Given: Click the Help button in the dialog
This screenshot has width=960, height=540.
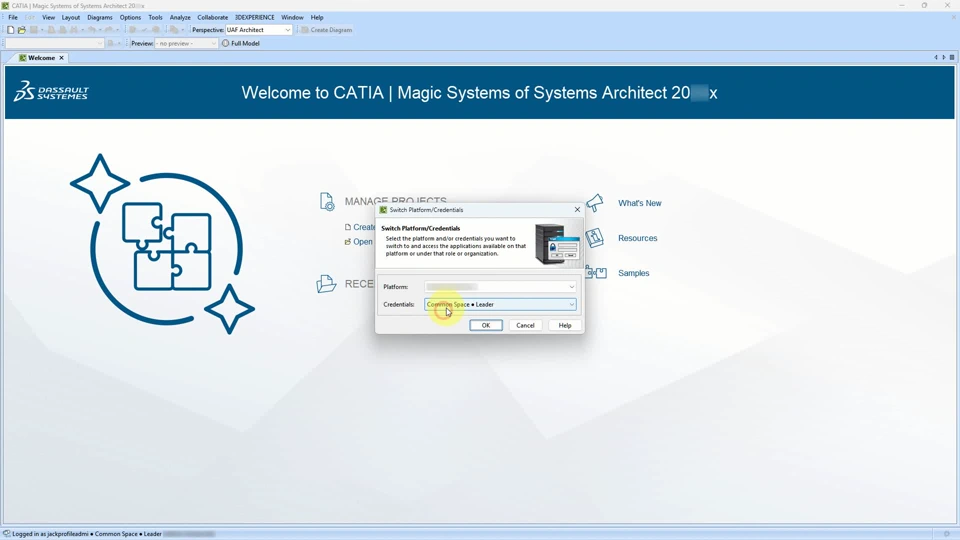Looking at the screenshot, I should point(564,325).
